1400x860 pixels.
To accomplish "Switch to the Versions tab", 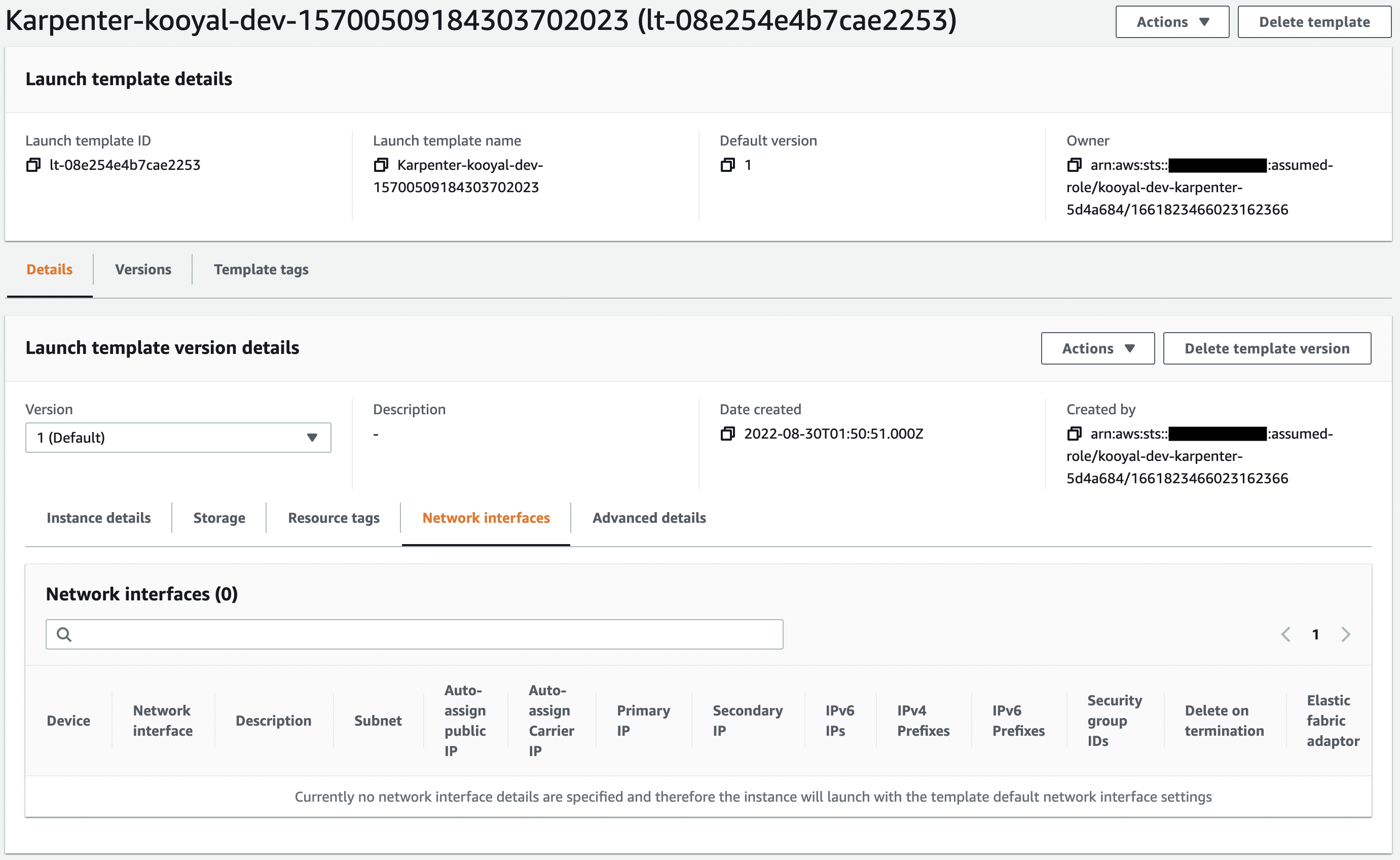I will pyautogui.click(x=142, y=269).
